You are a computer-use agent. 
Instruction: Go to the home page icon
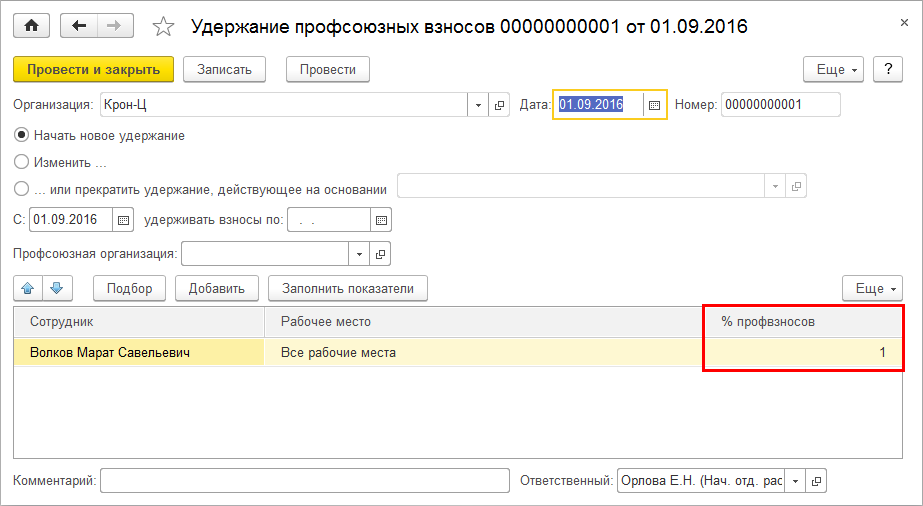31,26
